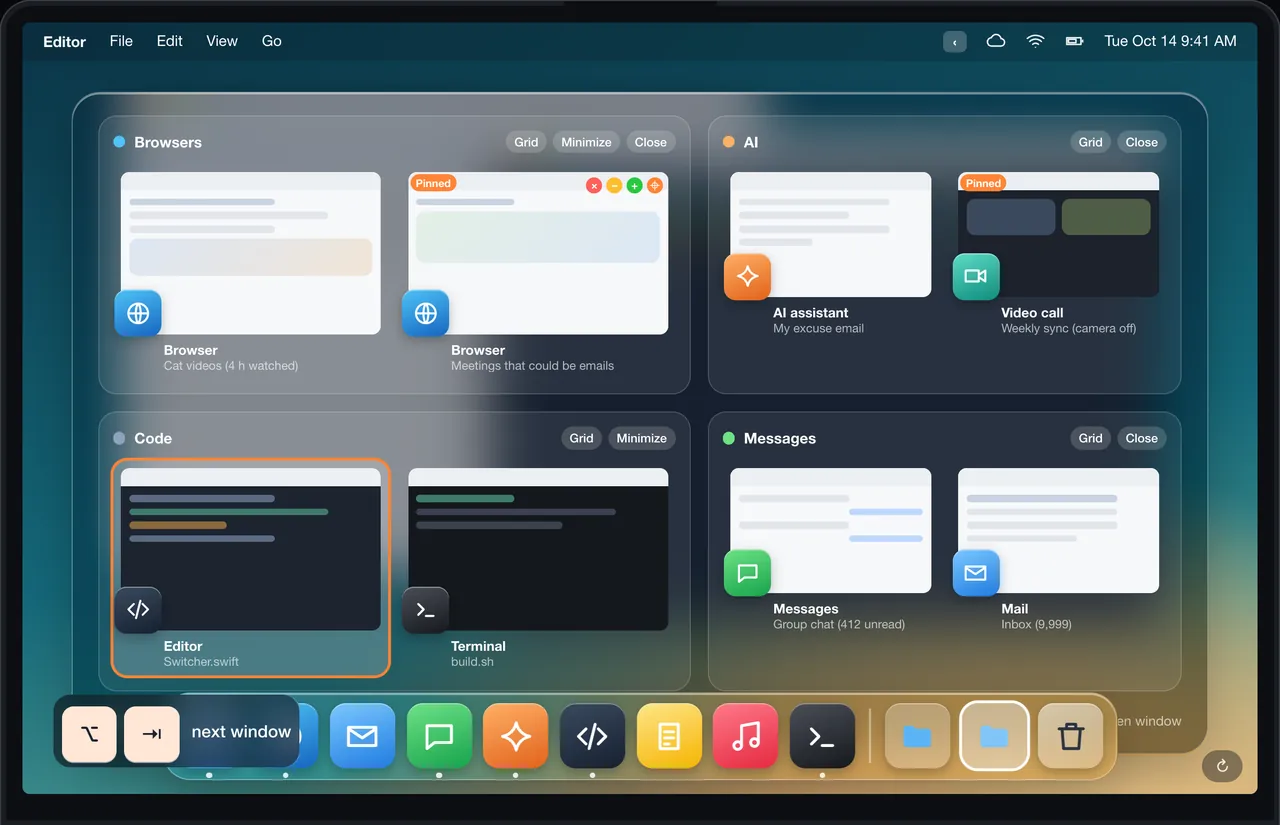Screen dimensions: 1280x825
Task: Click the sparkle badge on the AI assistant window
Action: click(x=747, y=277)
